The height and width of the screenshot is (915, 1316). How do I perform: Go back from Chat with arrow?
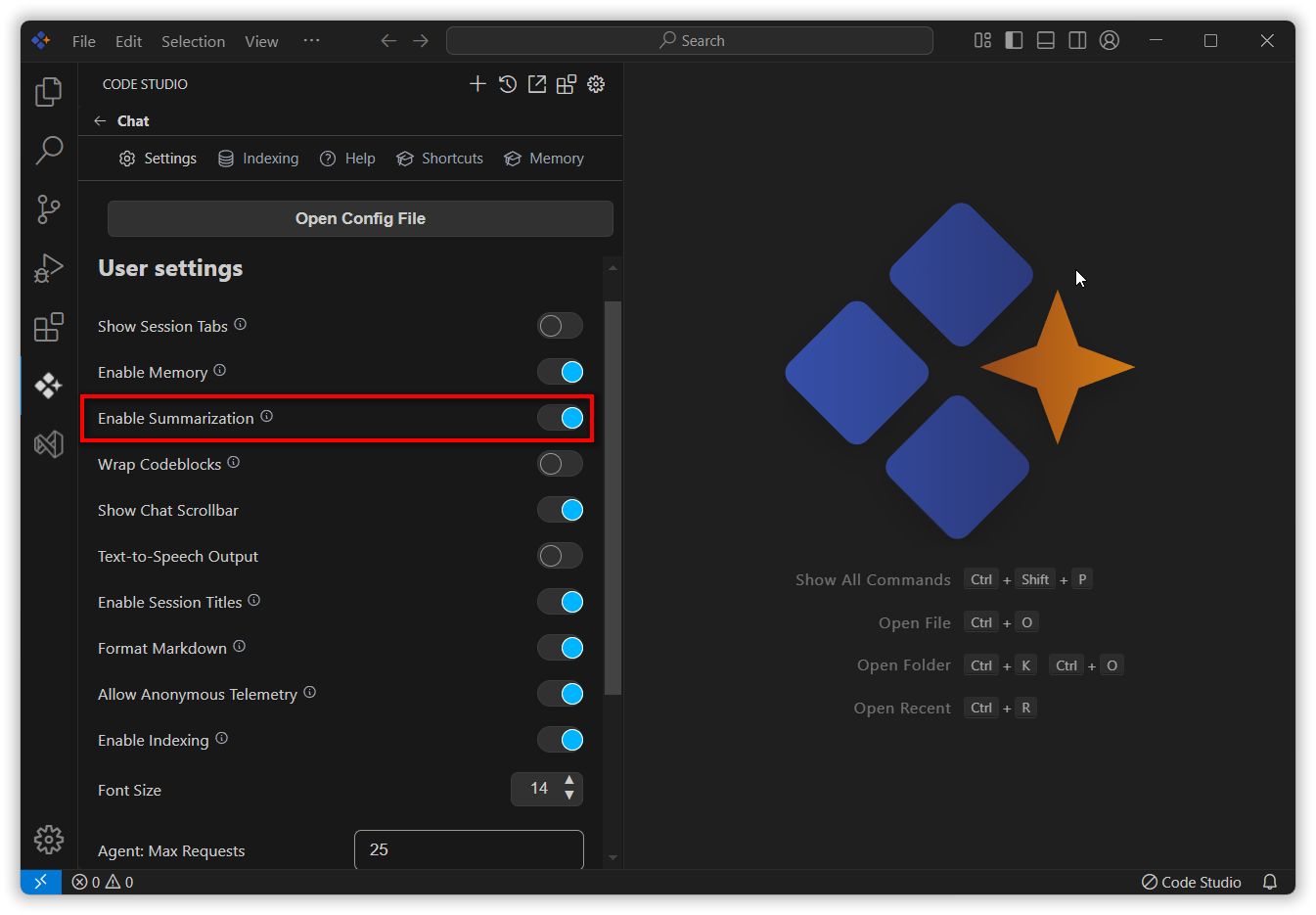[100, 120]
